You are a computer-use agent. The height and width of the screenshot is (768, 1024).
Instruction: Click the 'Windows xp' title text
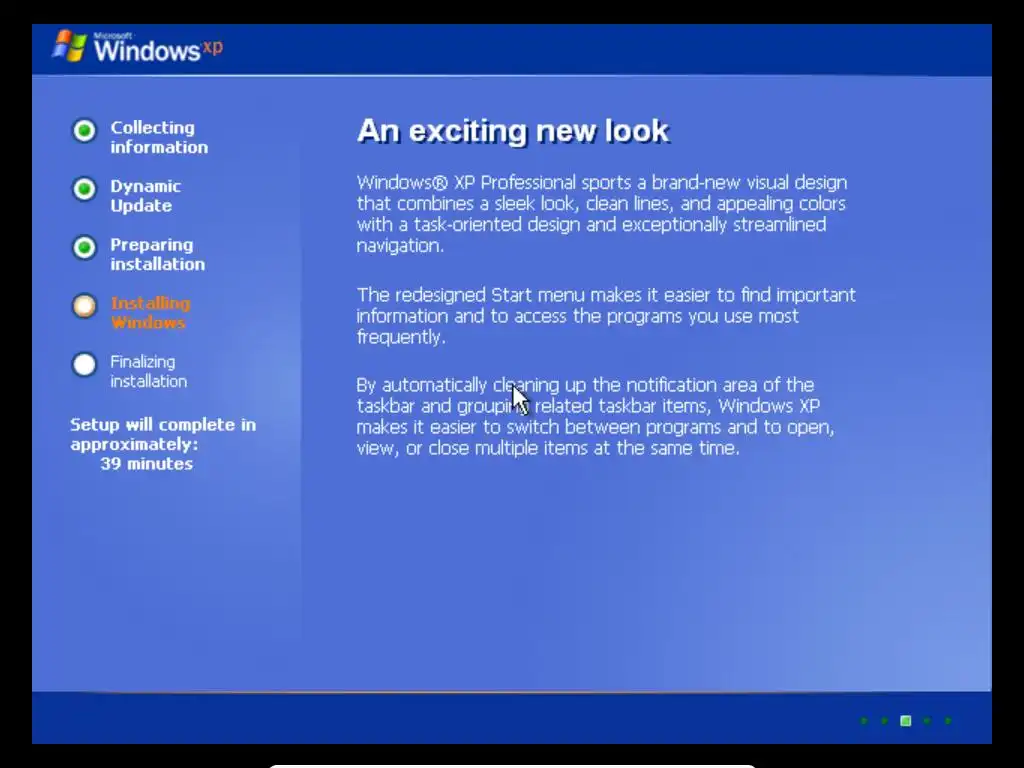[158, 48]
